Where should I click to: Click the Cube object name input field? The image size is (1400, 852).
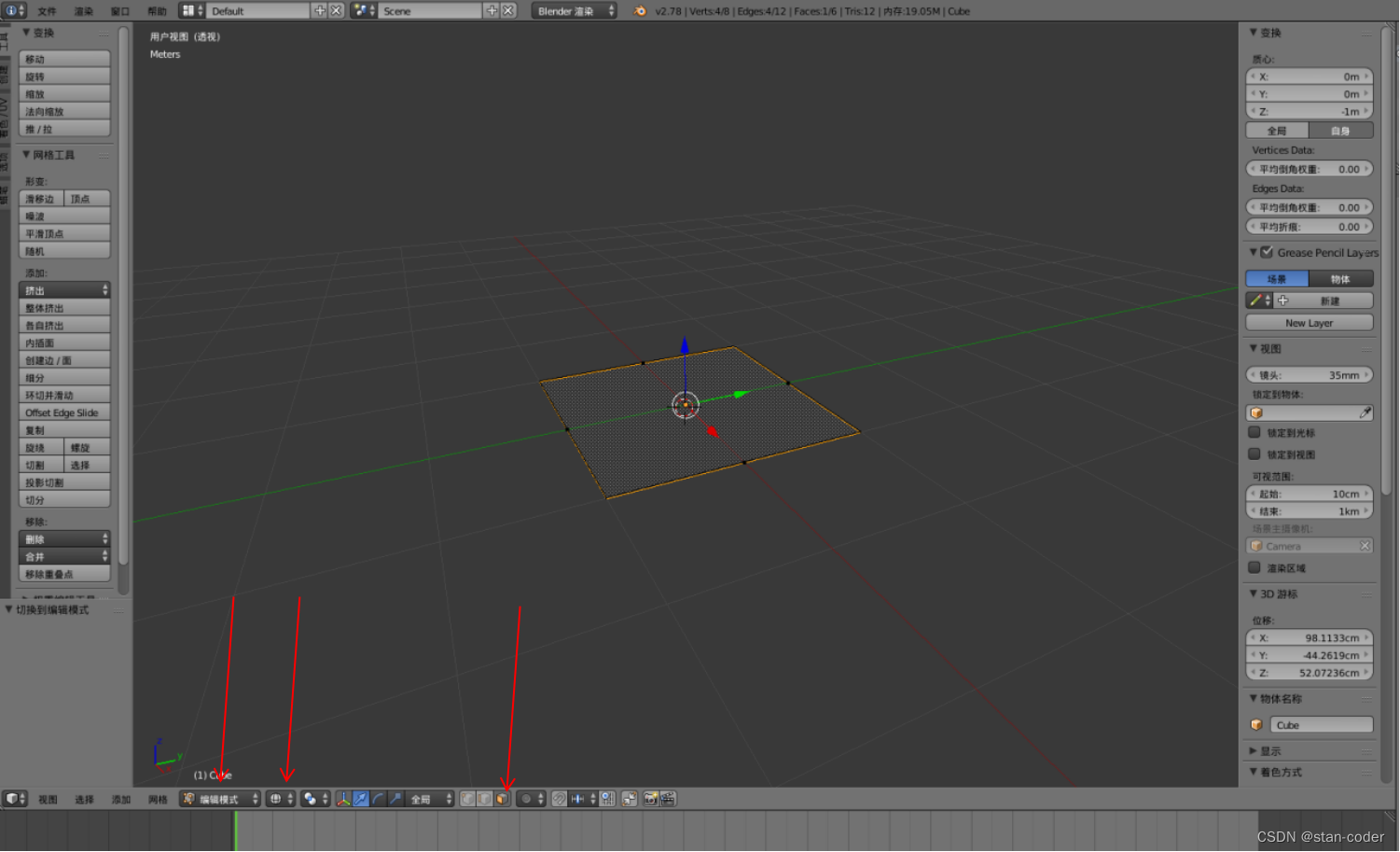coord(1320,724)
